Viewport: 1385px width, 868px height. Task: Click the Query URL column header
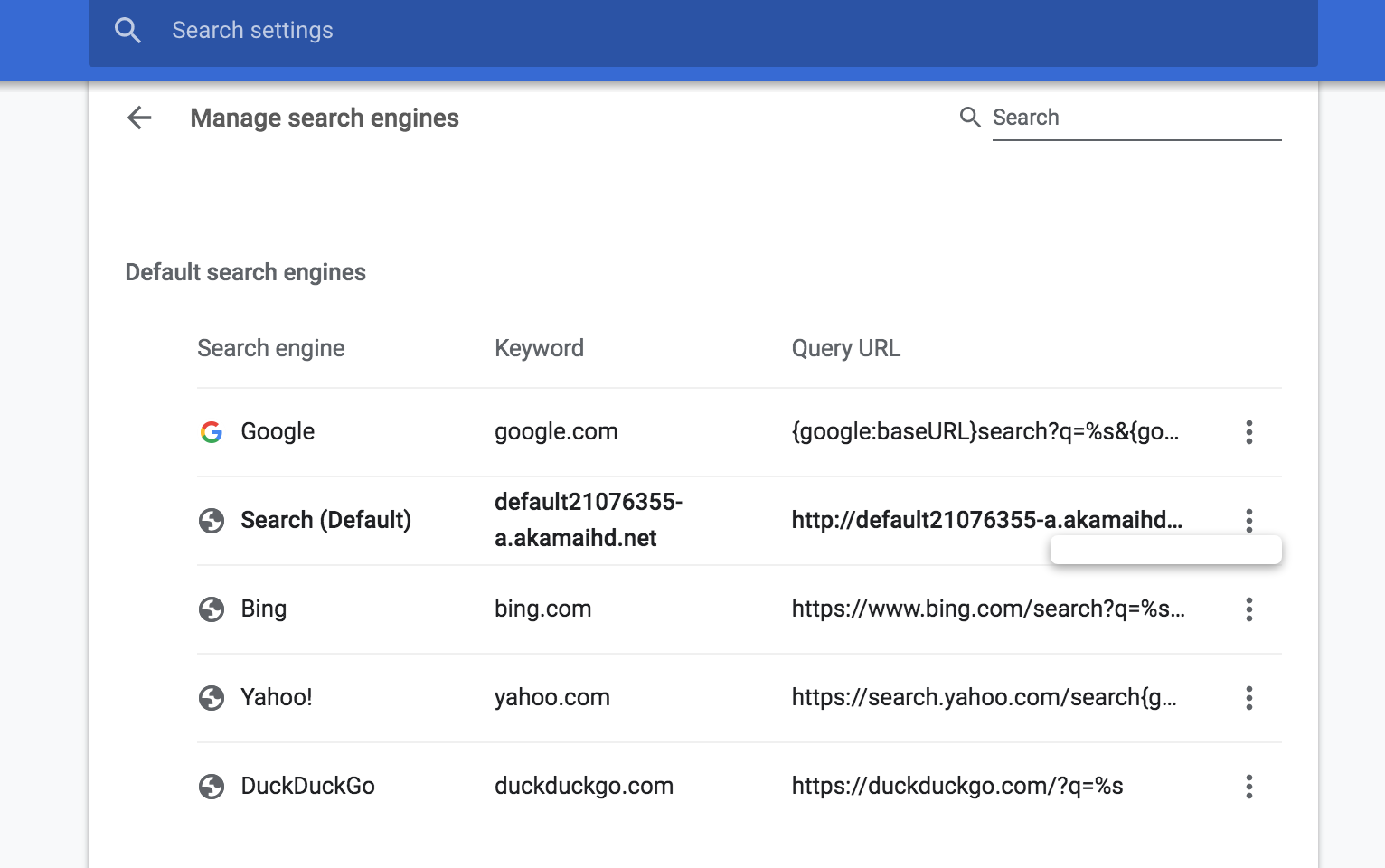point(845,349)
